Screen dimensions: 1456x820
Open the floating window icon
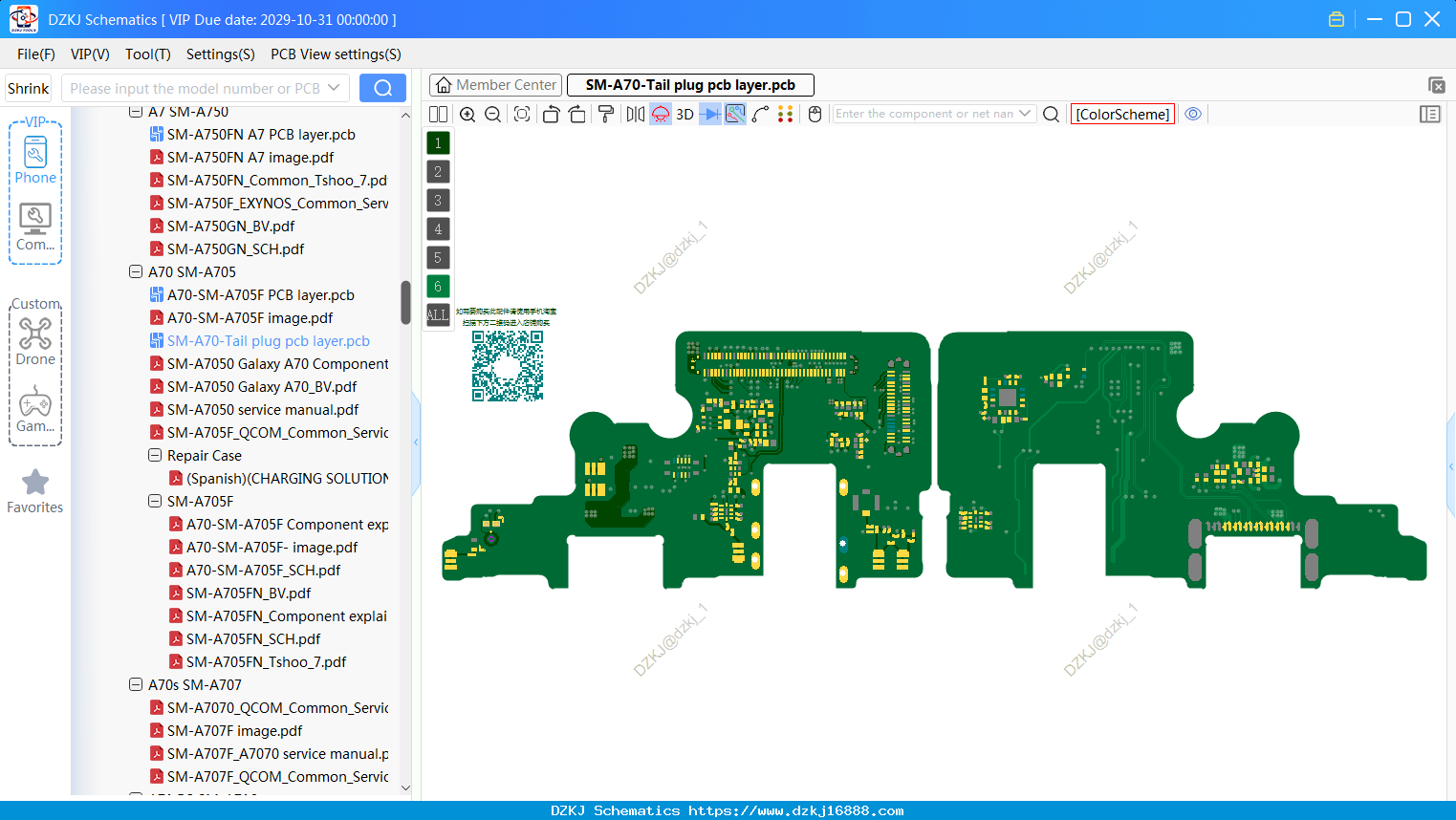[x=1436, y=85]
